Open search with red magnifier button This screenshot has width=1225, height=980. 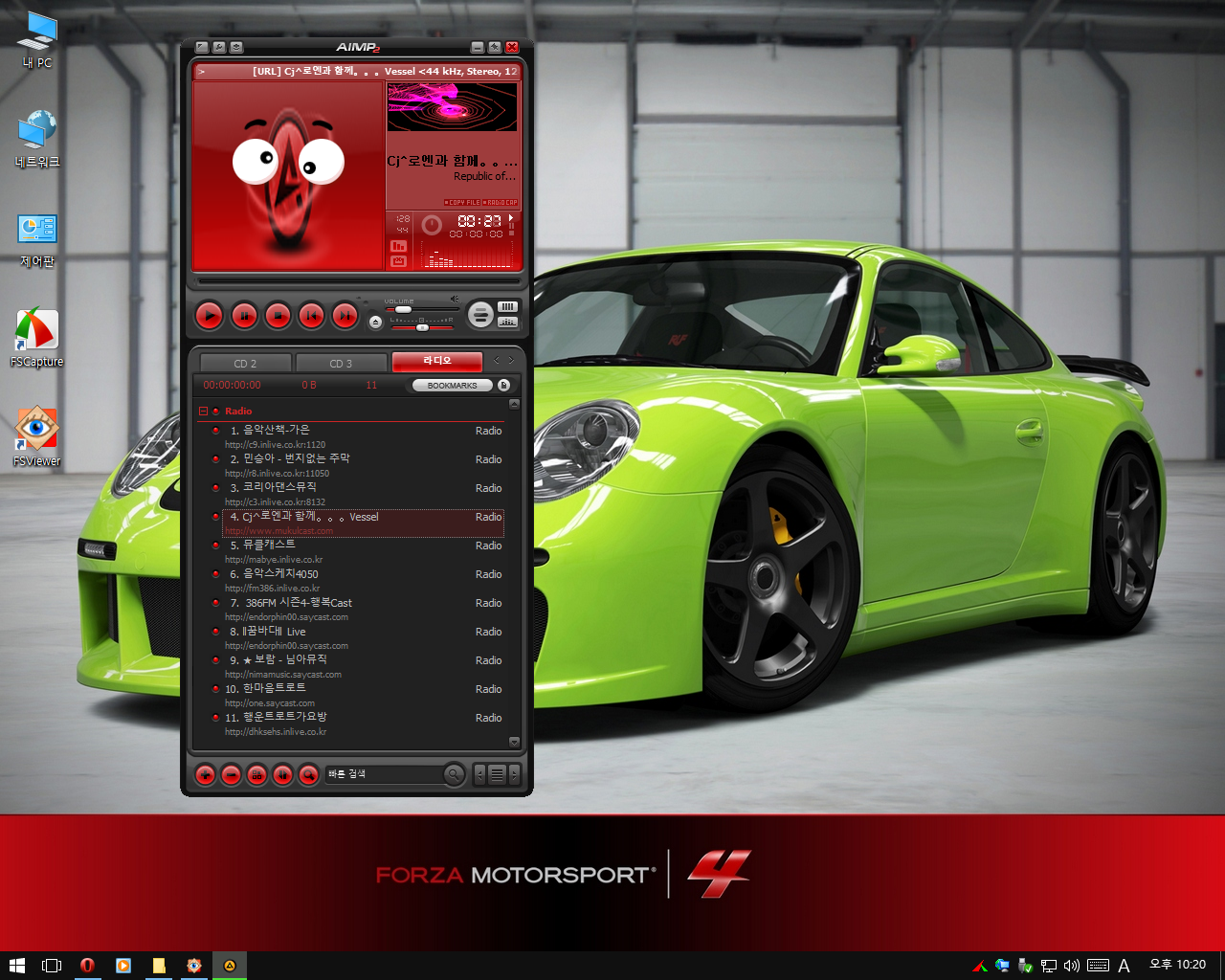point(308,774)
